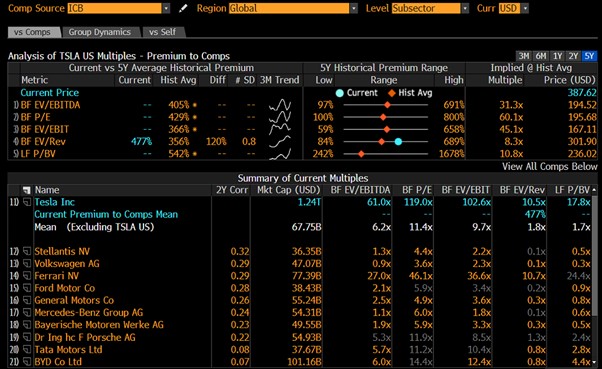The width and height of the screenshot is (602, 369).
Task: Sort by the BF P/E column header in summary
Action: click(417, 190)
